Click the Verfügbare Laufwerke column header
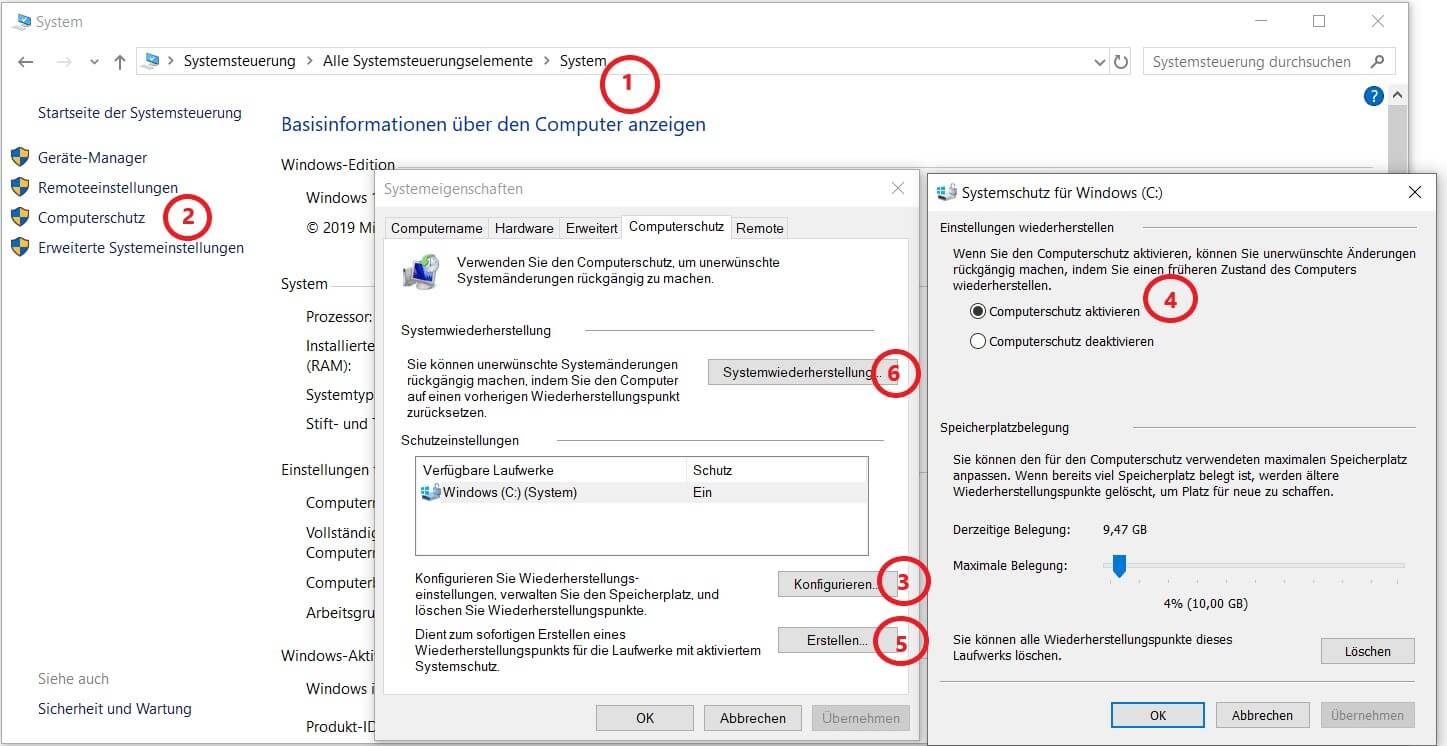The image size is (1447, 746). 550,470
